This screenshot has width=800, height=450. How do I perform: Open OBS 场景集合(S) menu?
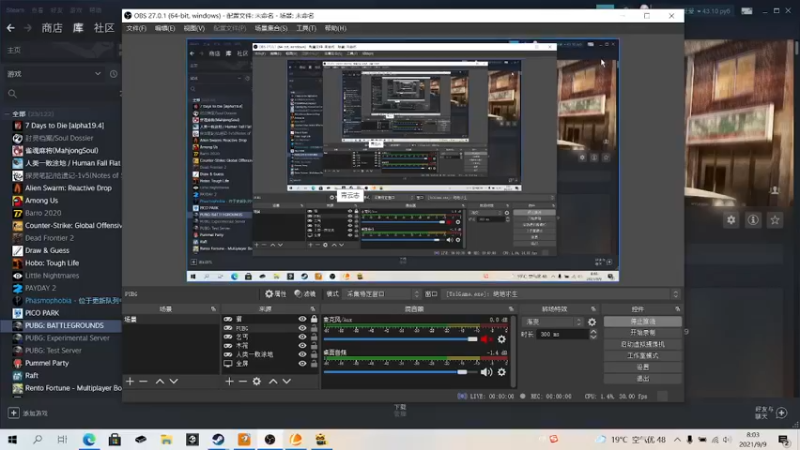coord(271,28)
